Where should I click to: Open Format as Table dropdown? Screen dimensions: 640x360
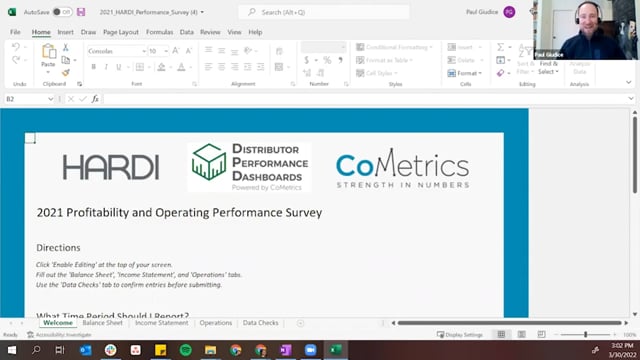[x=384, y=60]
